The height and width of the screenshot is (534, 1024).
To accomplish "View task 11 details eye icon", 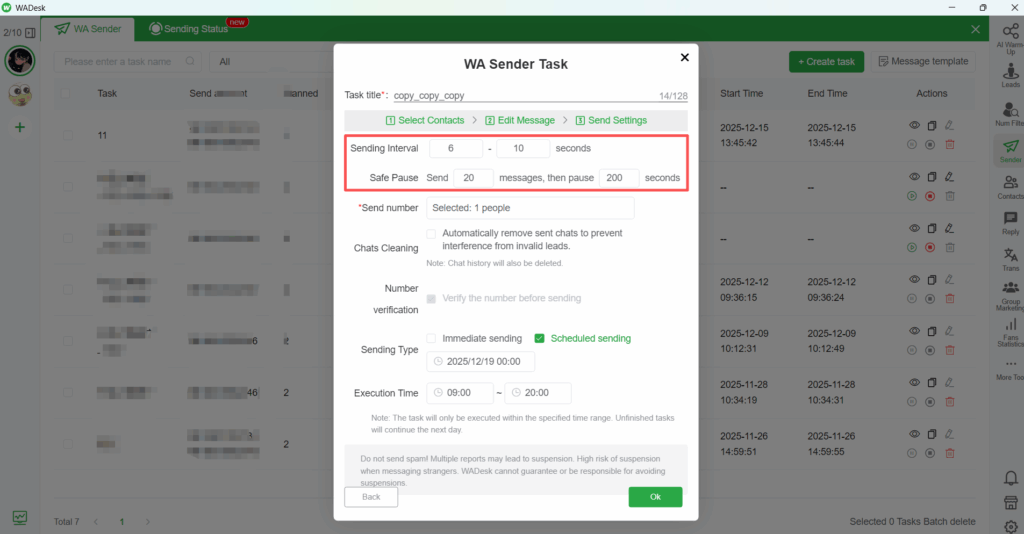I will pos(914,125).
